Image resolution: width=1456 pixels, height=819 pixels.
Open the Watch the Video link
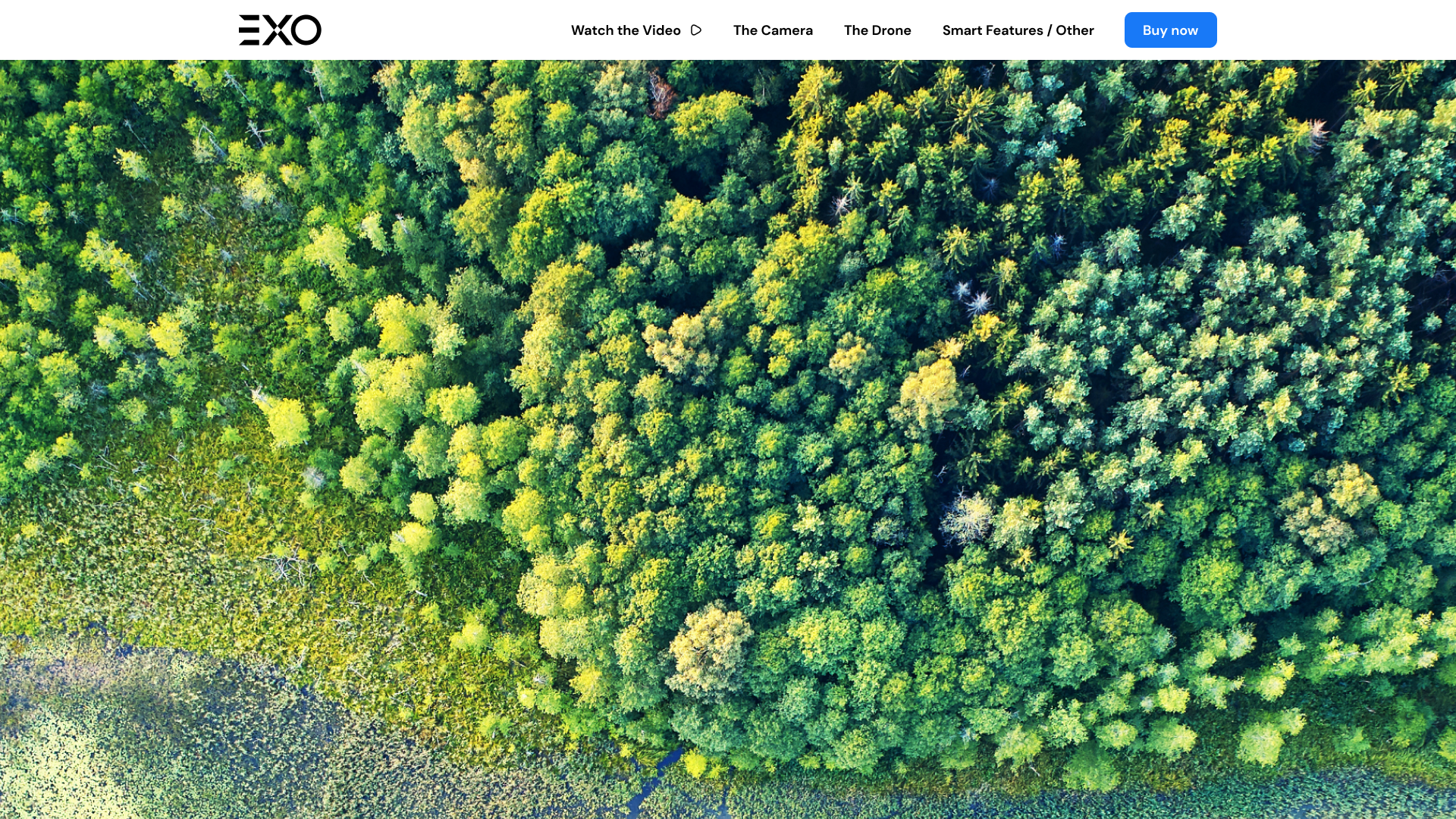click(x=635, y=30)
